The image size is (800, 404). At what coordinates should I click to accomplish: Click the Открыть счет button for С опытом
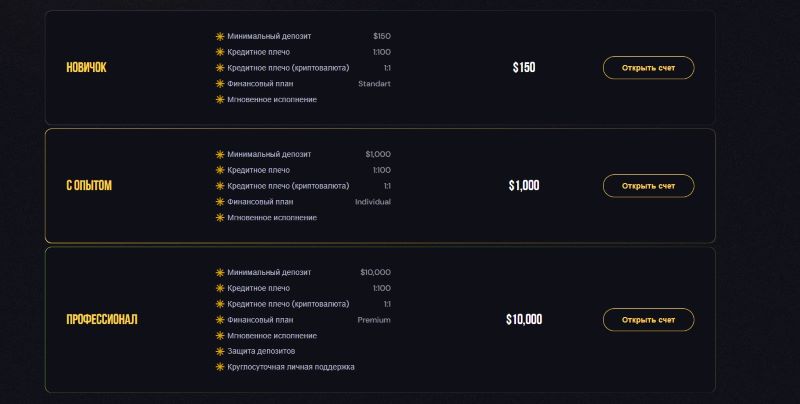pyautogui.click(x=648, y=186)
